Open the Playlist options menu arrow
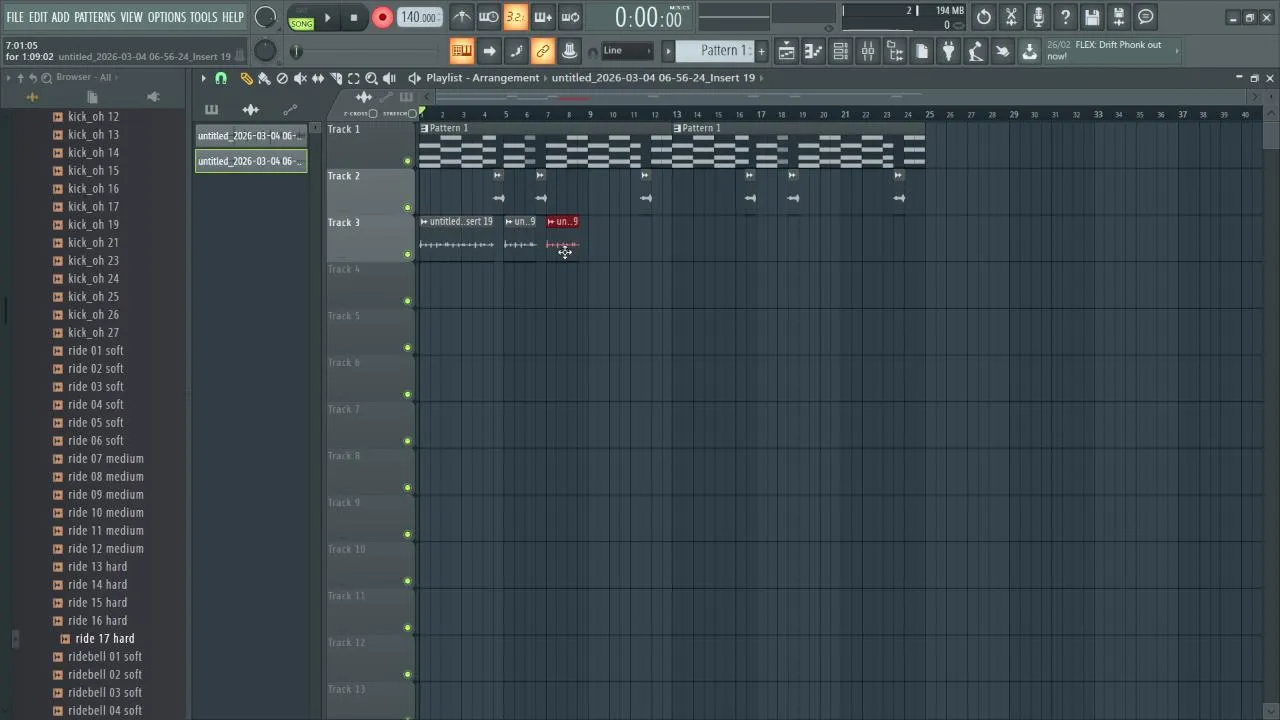 click(x=203, y=78)
